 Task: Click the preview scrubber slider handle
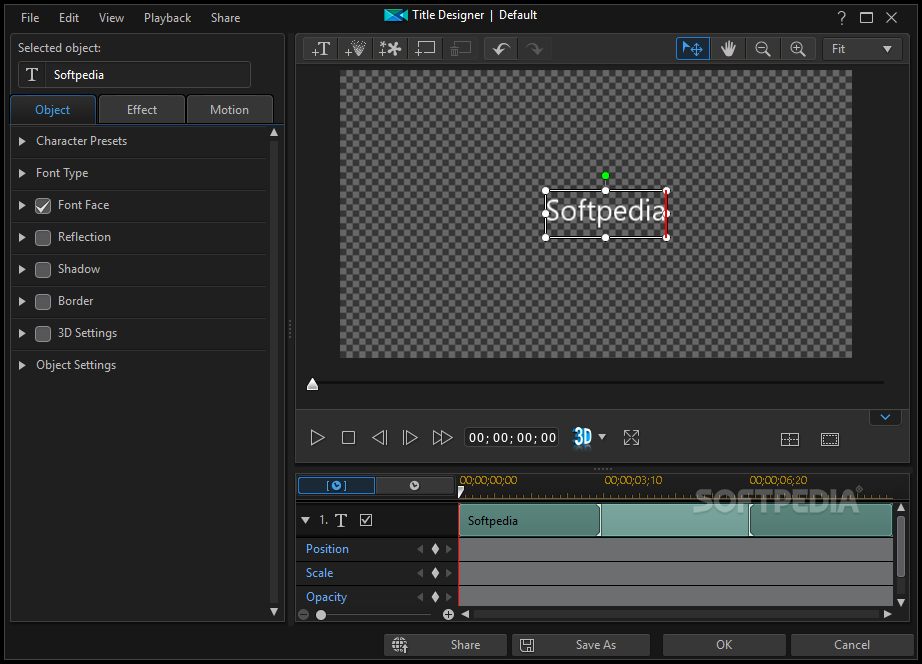pyautogui.click(x=312, y=384)
